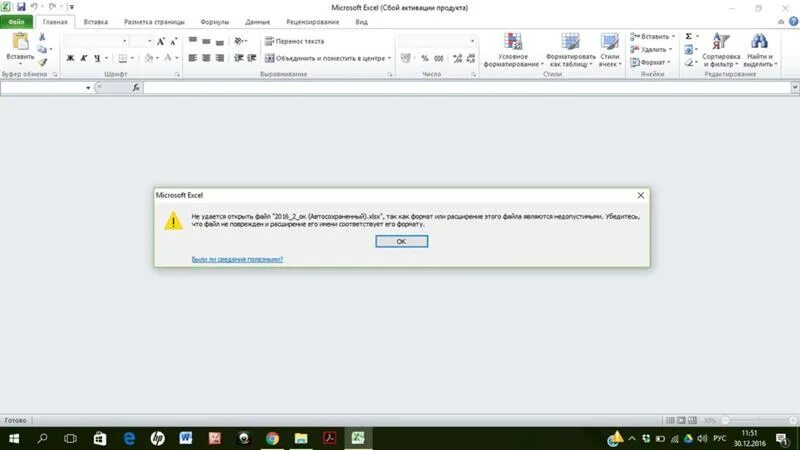Open the Рецензирование tab
Image resolution: width=800 pixels, height=450 pixels.
(x=312, y=22)
